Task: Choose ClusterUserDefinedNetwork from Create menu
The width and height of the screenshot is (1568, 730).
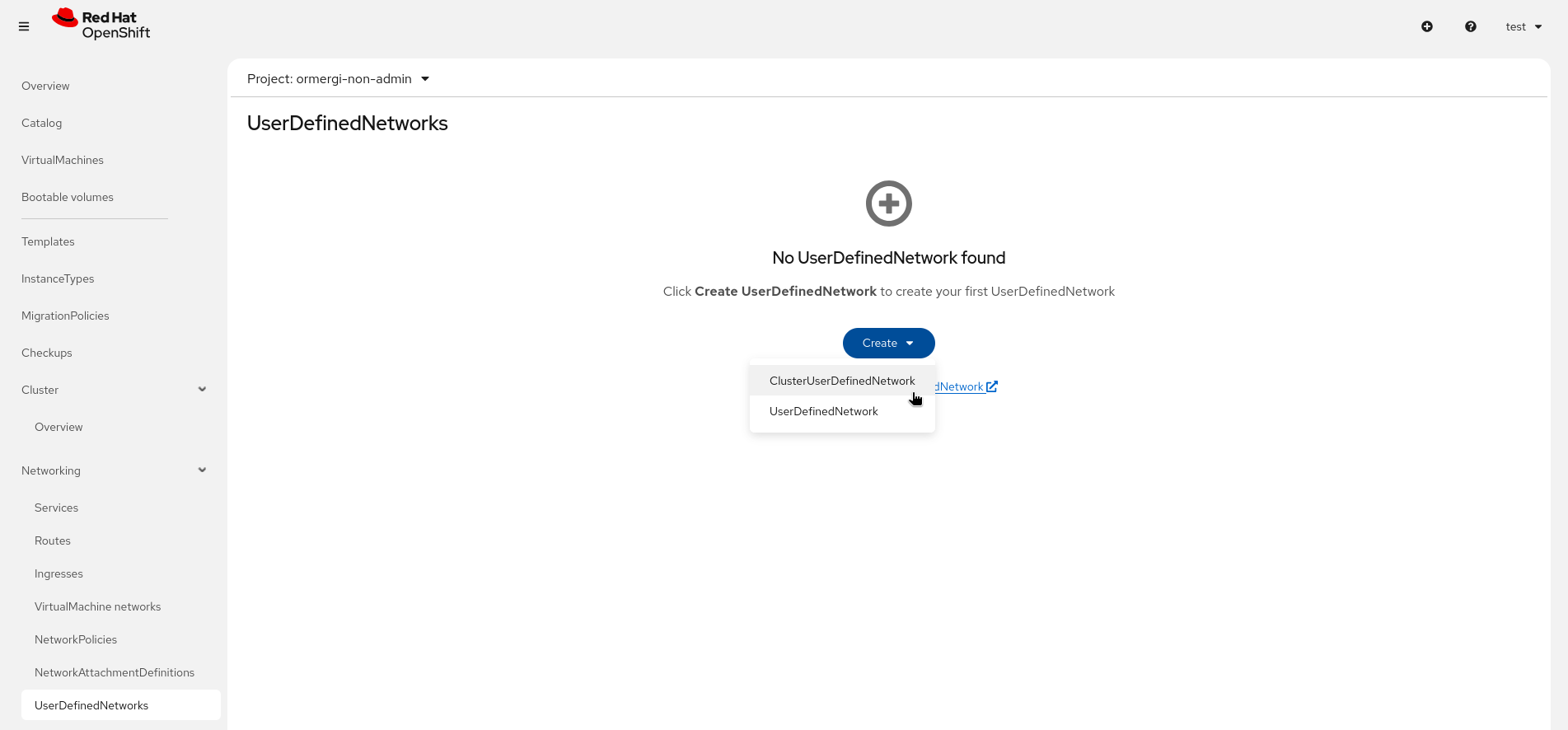Action: (x=842, y=381)
